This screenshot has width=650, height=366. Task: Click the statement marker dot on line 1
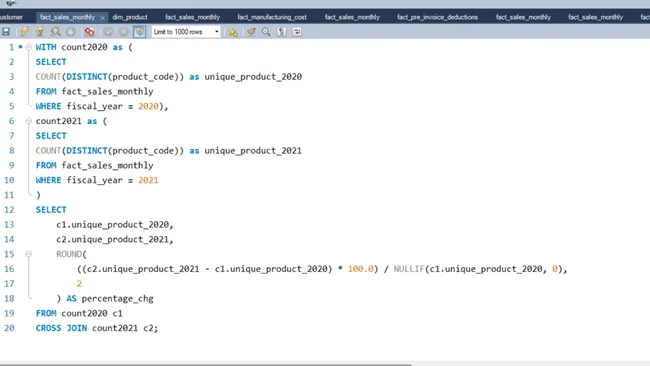[x=20, y=47]
